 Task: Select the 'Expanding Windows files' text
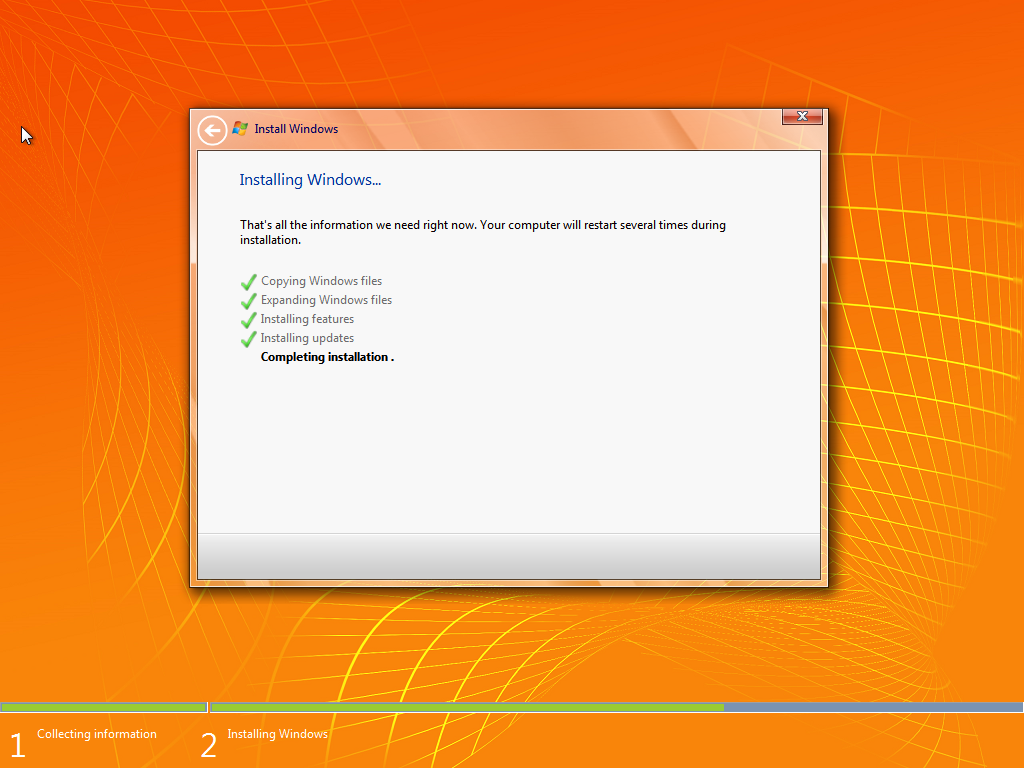pyautogui.click(x=327, y=300)
